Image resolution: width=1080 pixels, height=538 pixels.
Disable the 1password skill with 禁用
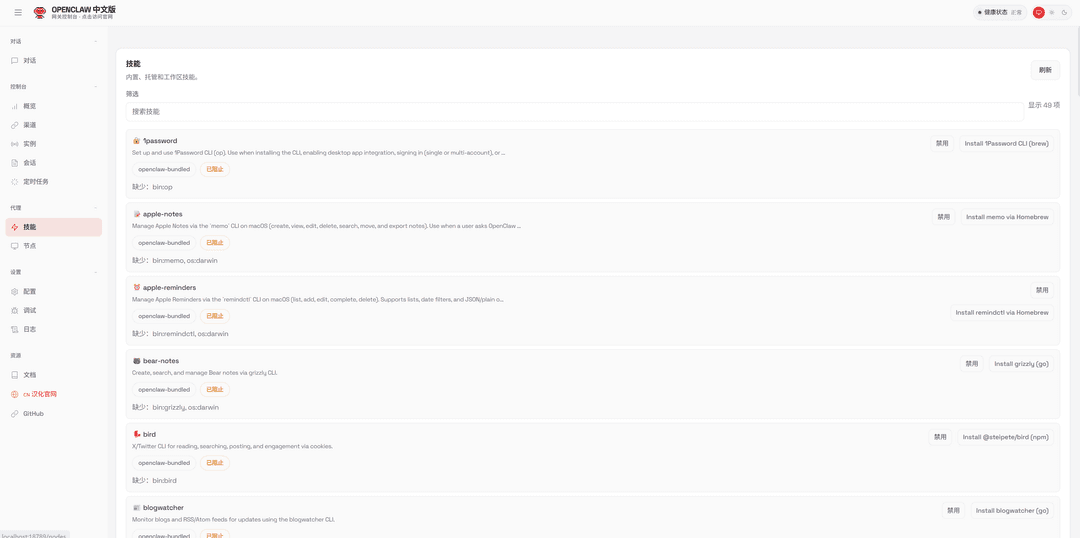pos(942,144)
